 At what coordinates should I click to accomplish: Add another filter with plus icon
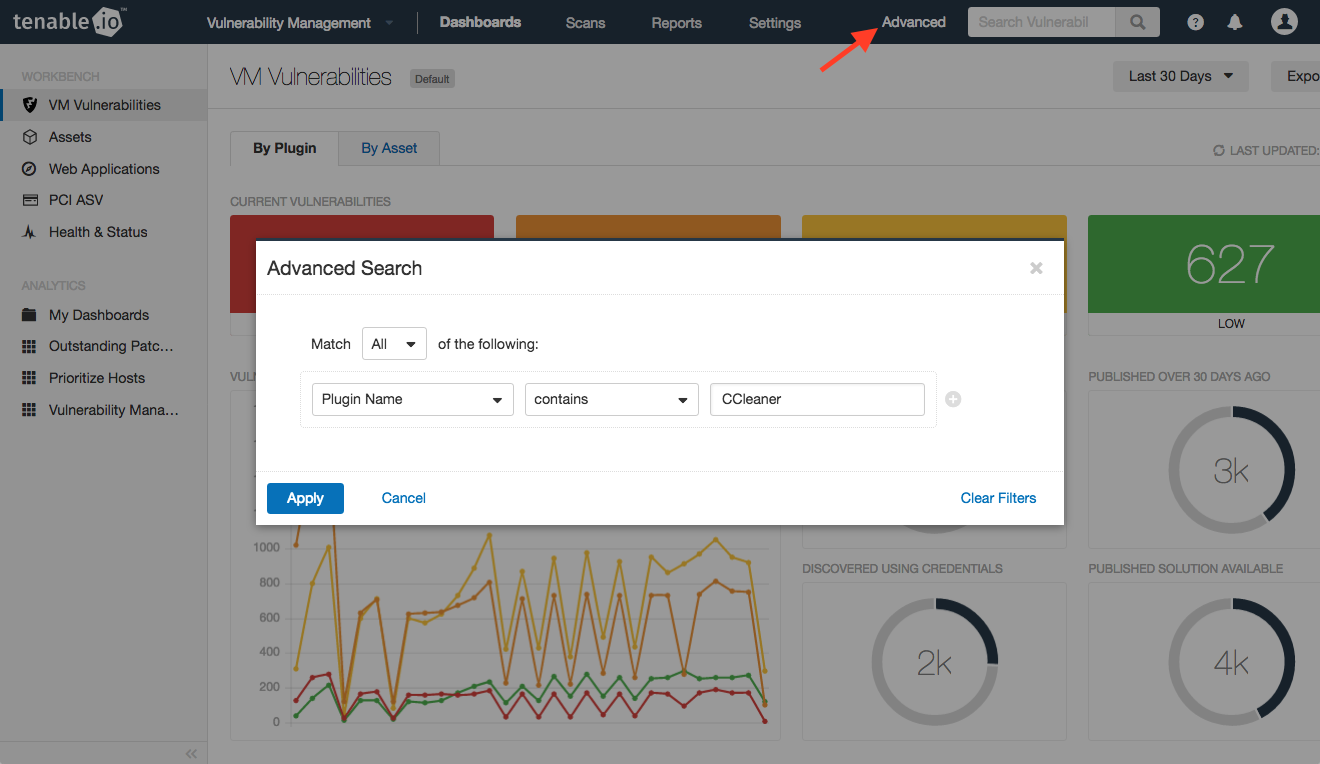pyautogui.click(x=953, y=399)
